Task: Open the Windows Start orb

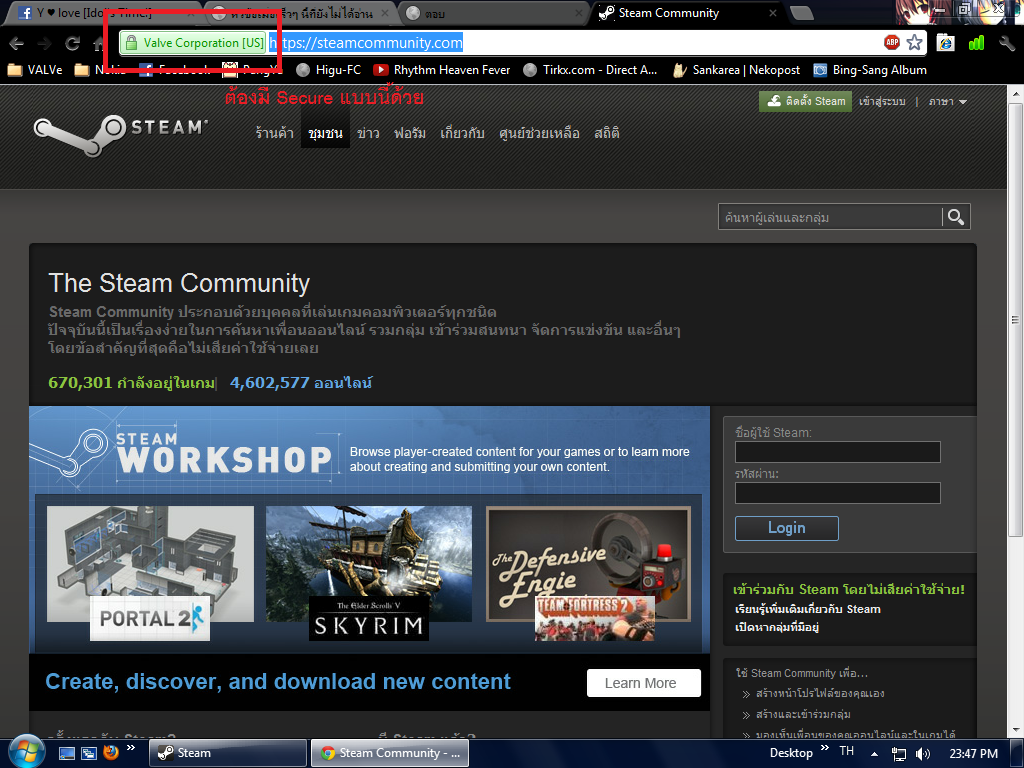Action: point(26,752)
